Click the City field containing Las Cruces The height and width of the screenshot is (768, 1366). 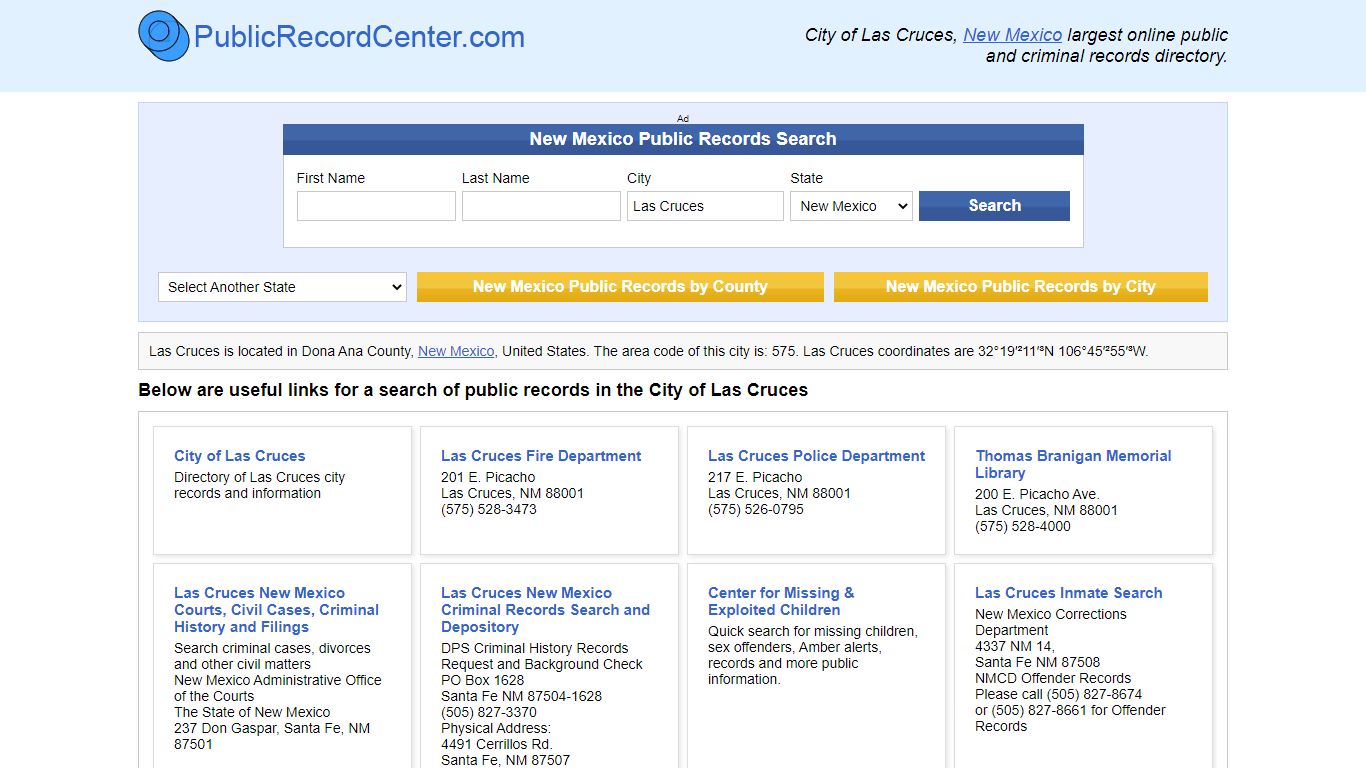click(x=705, y=206)
